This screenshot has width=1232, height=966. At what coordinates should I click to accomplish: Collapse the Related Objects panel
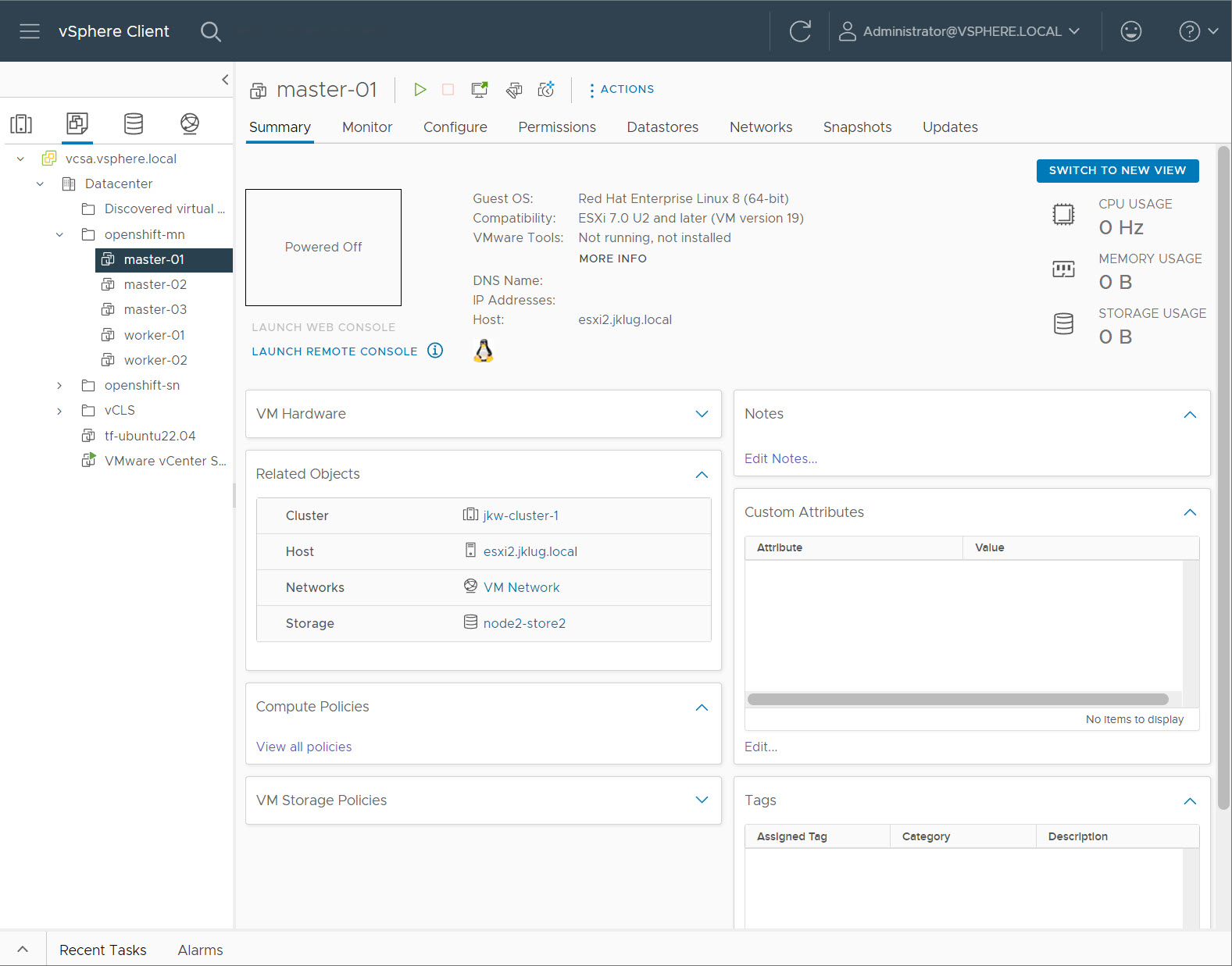point(702,474)
